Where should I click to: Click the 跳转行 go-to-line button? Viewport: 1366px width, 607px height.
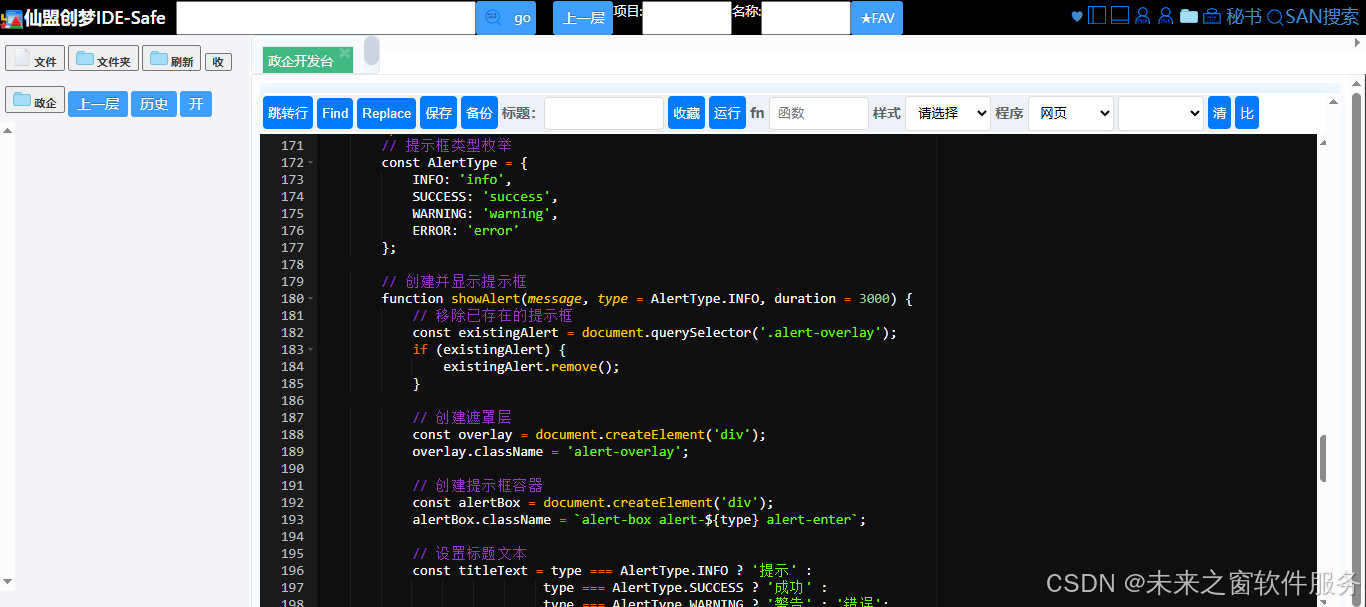pos(288,113)
